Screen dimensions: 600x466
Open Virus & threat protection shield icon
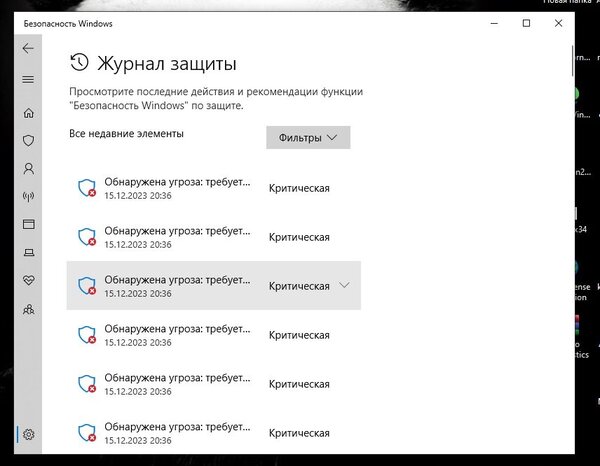[x=29, y=140]
